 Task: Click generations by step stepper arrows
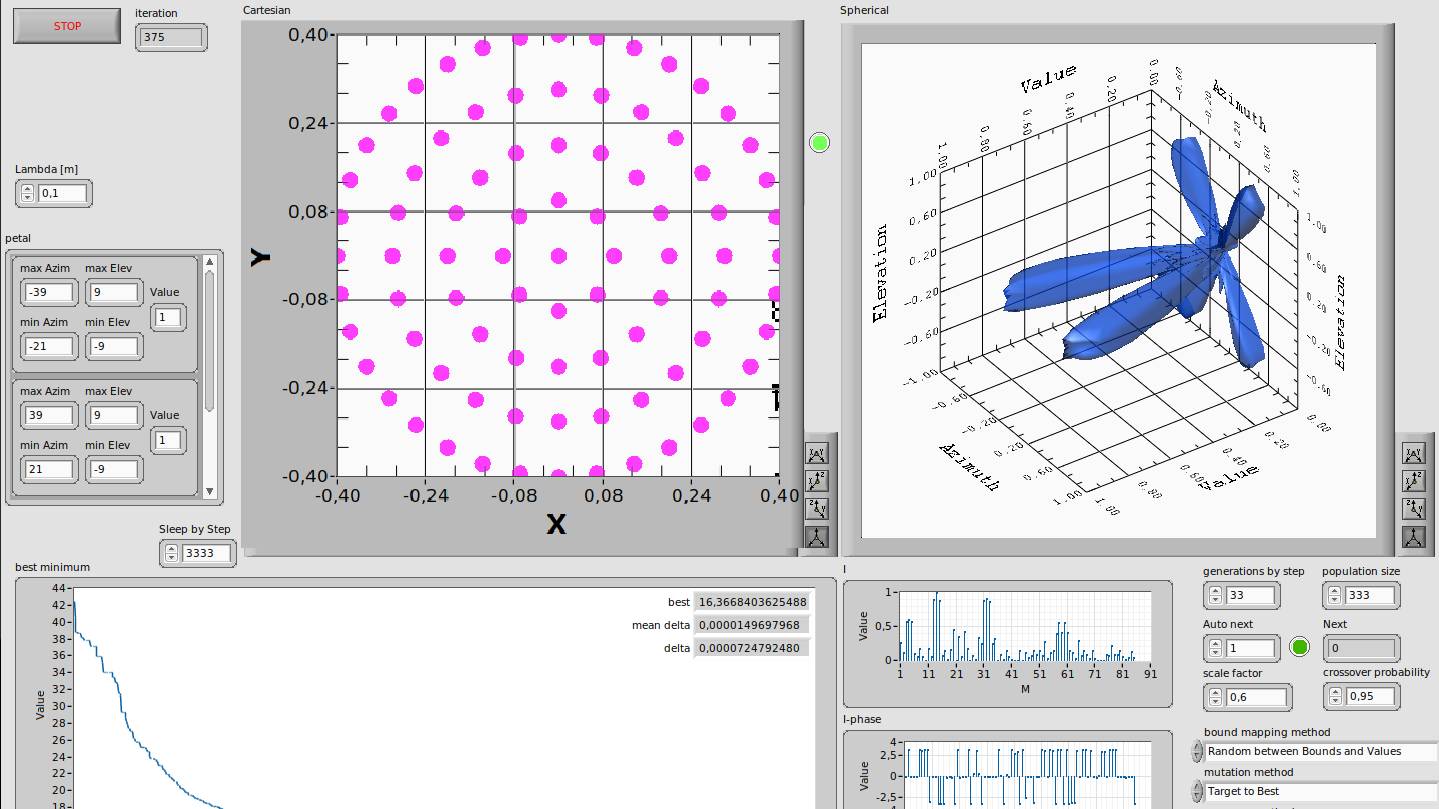1214,595
